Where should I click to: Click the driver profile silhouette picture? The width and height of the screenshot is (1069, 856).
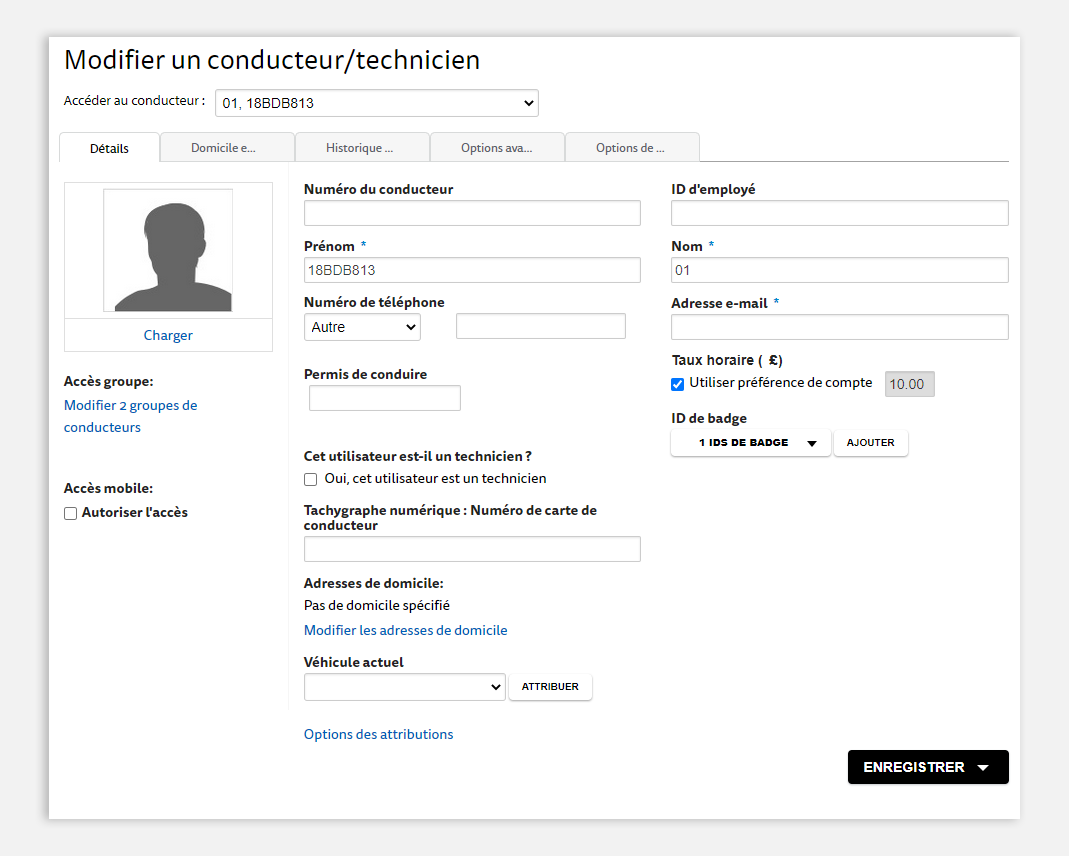pos(168,250)
